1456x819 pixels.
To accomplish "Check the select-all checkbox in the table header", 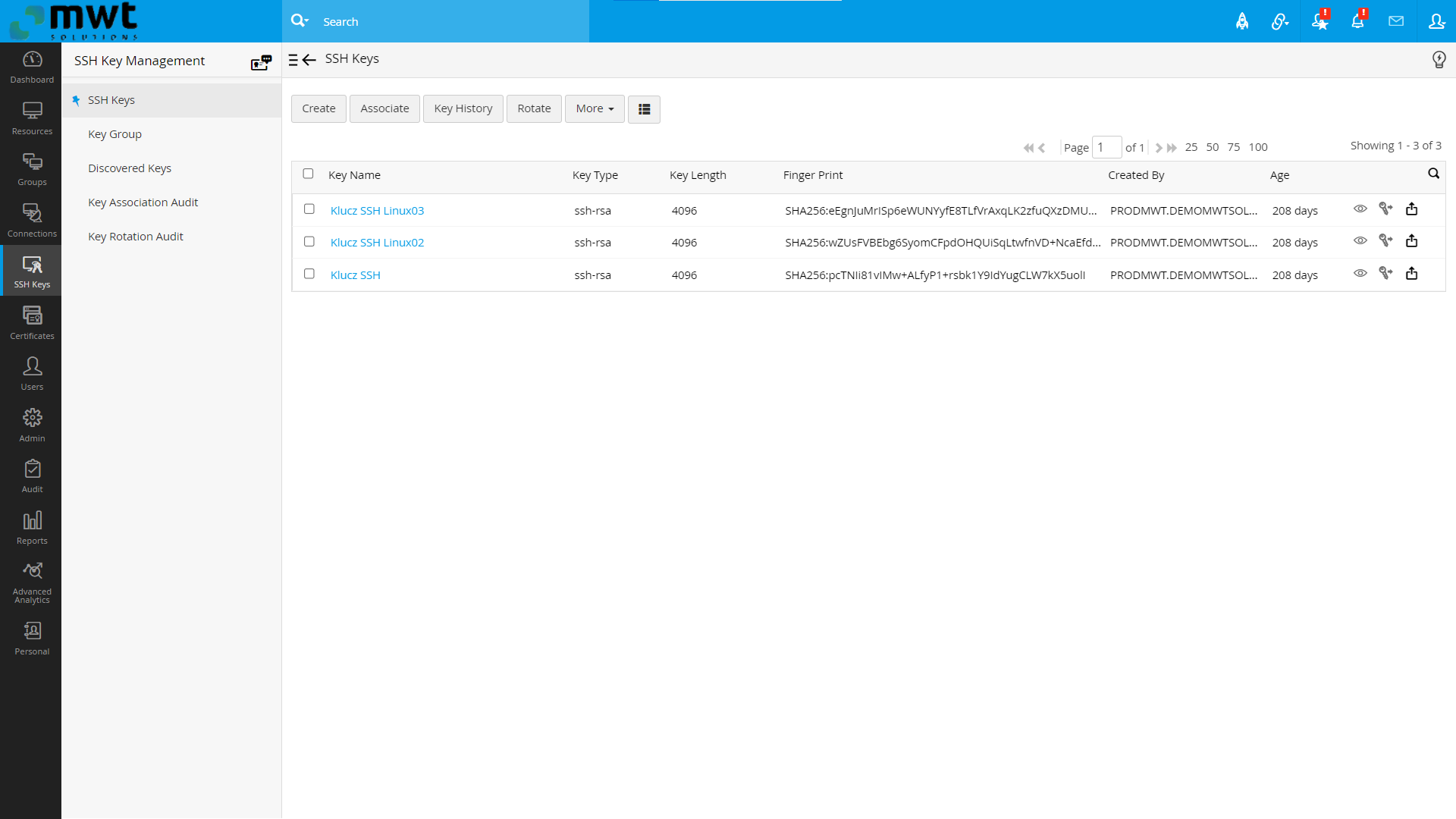I will click(308, 174).
